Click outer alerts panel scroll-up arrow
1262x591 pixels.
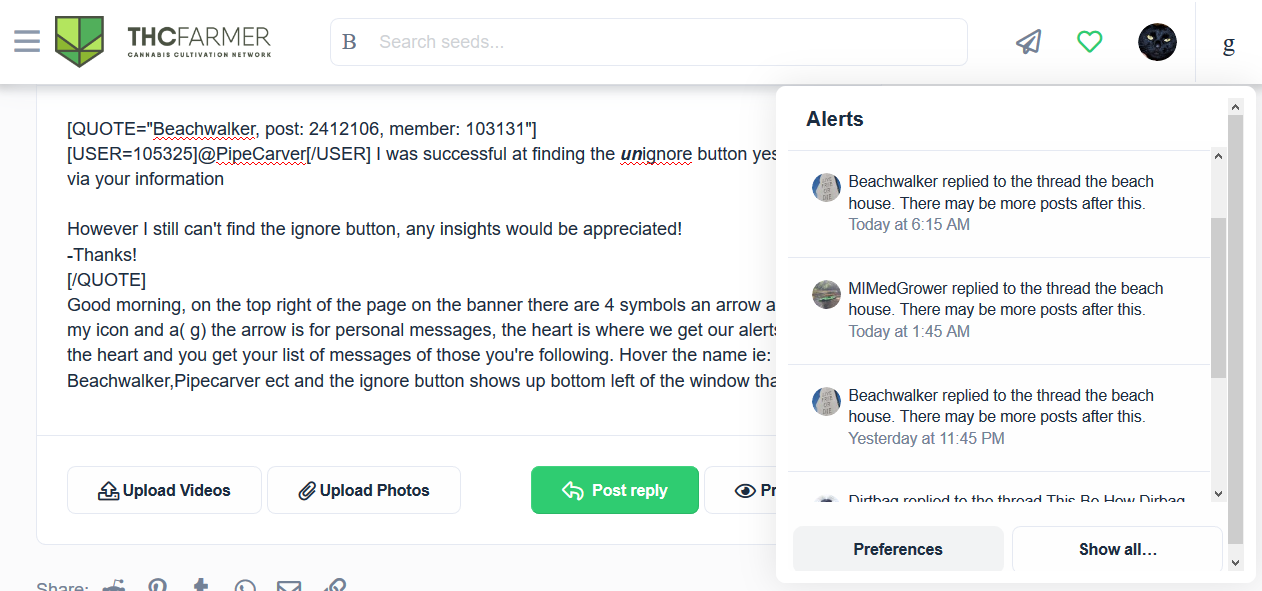pyautogui.click(x=1235, y=106)
